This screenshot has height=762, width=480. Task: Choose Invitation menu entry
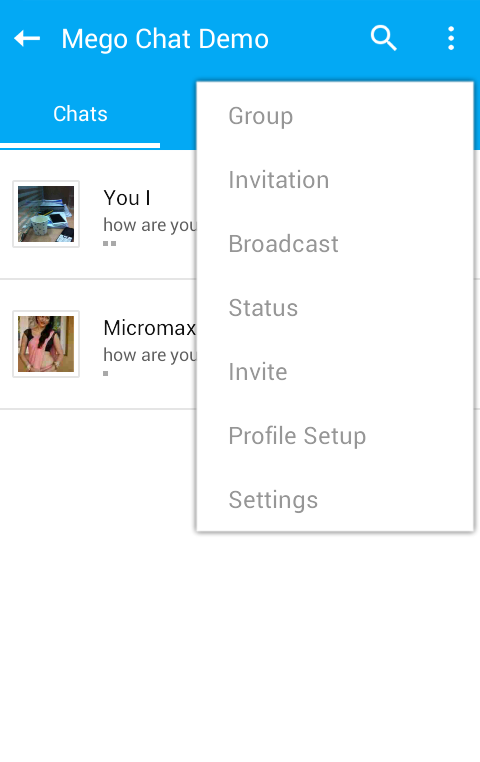[335, 180]
